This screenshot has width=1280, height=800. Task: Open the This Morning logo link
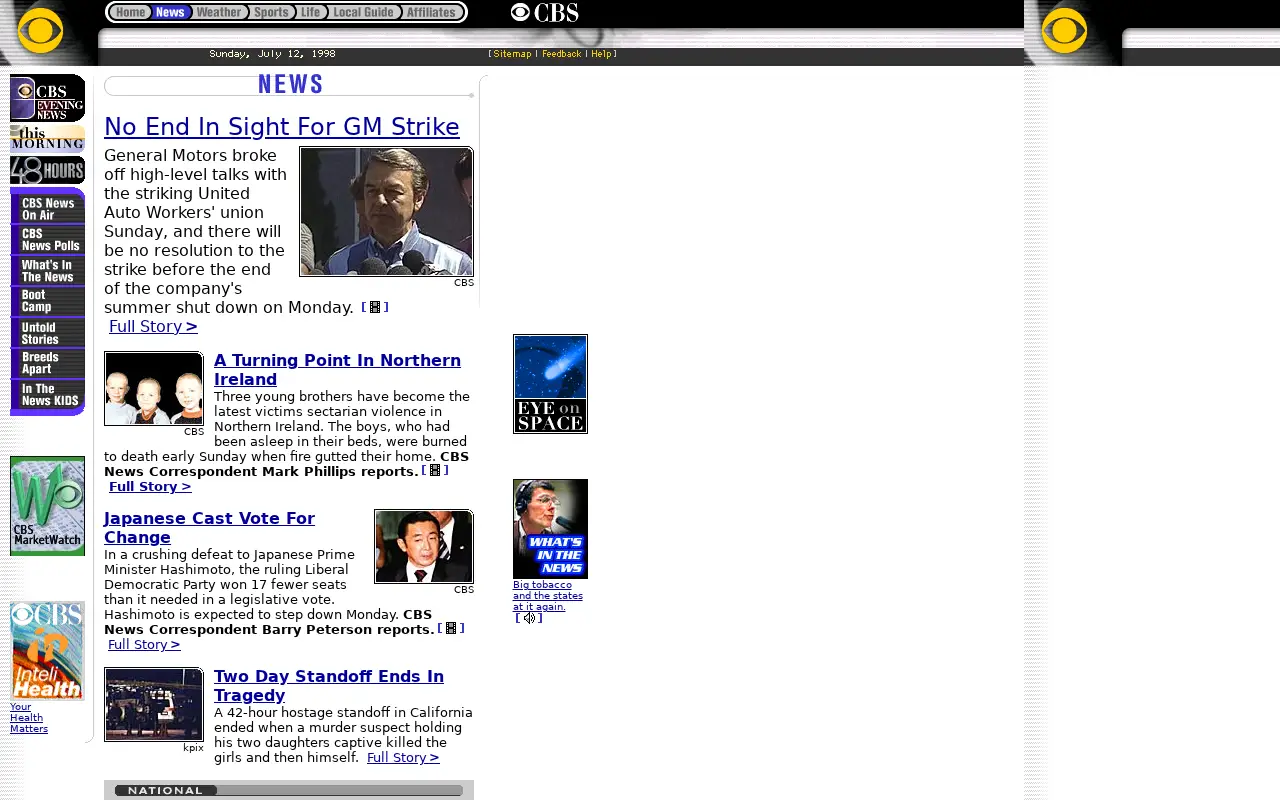coord(47,138)
